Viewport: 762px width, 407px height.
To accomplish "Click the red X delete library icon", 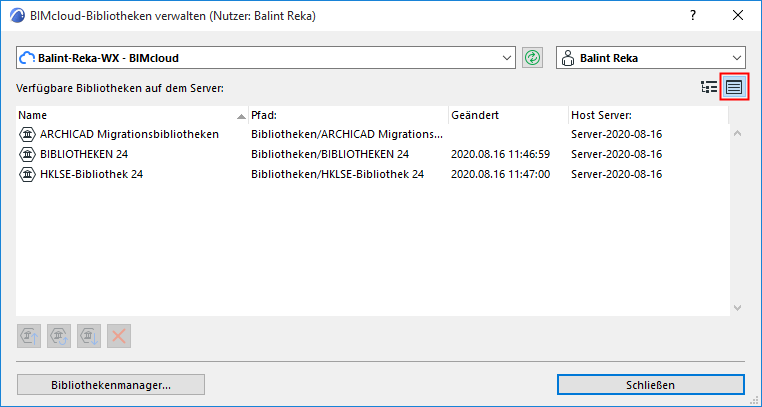I will pos(119,333).
